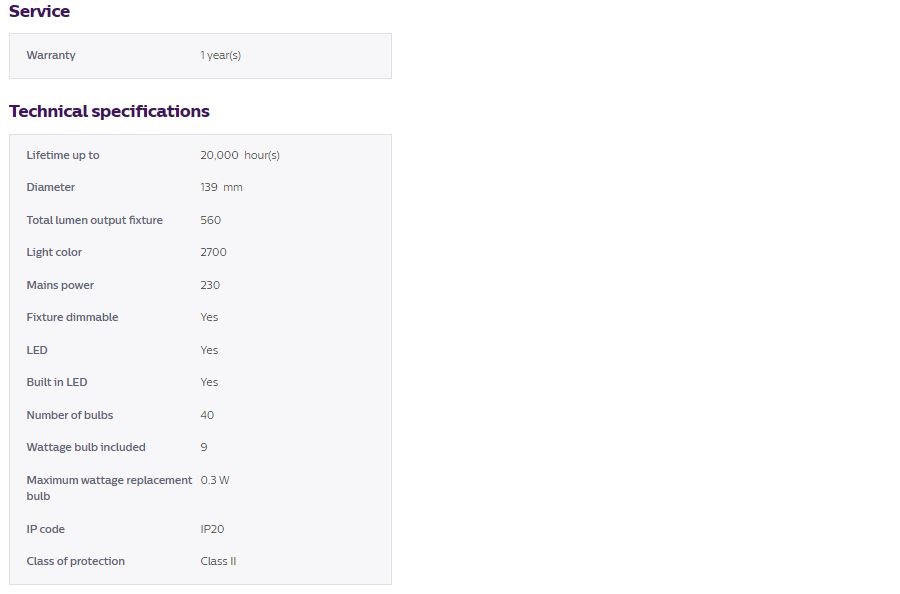The height and width of the screenshot is (594, 900).
Task: Click the Service section heading
Action: tap(40, 12)
